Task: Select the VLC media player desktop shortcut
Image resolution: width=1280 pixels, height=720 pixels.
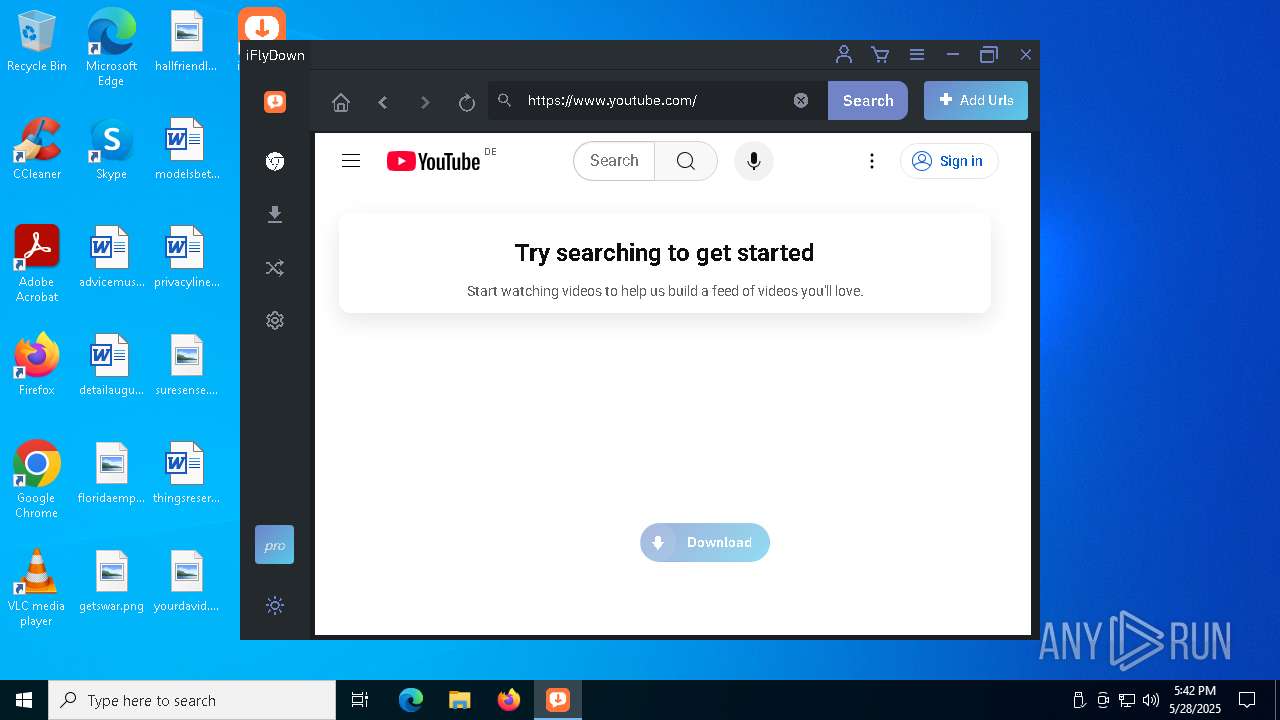Action: point(37,588)
